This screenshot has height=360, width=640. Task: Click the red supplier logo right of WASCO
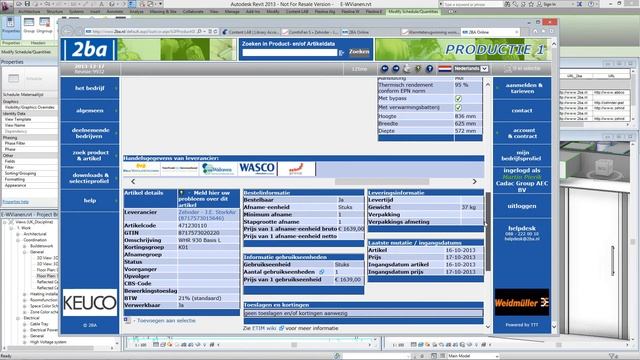tap(296, 169)
